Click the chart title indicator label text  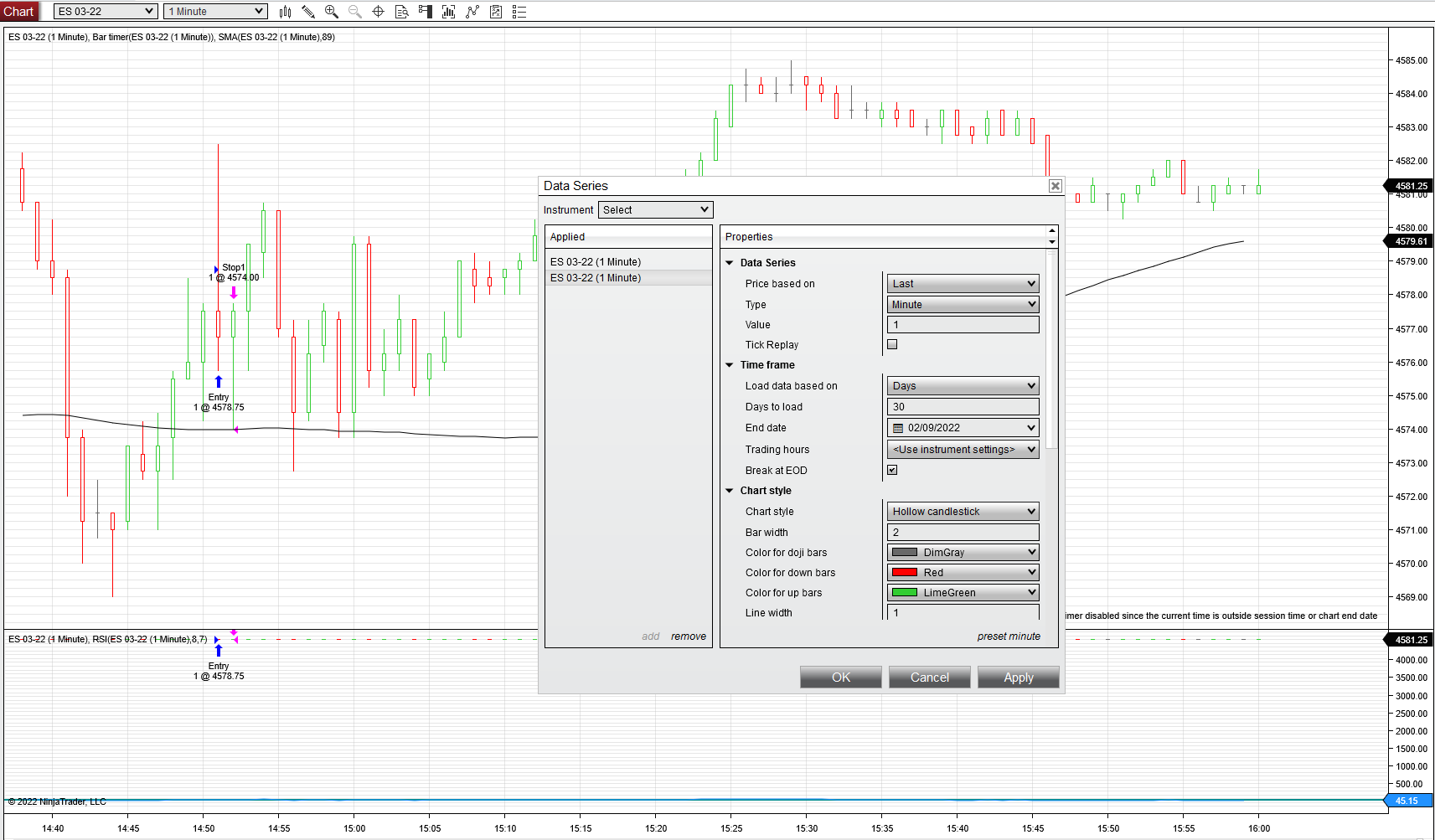(x=172, y=37)
